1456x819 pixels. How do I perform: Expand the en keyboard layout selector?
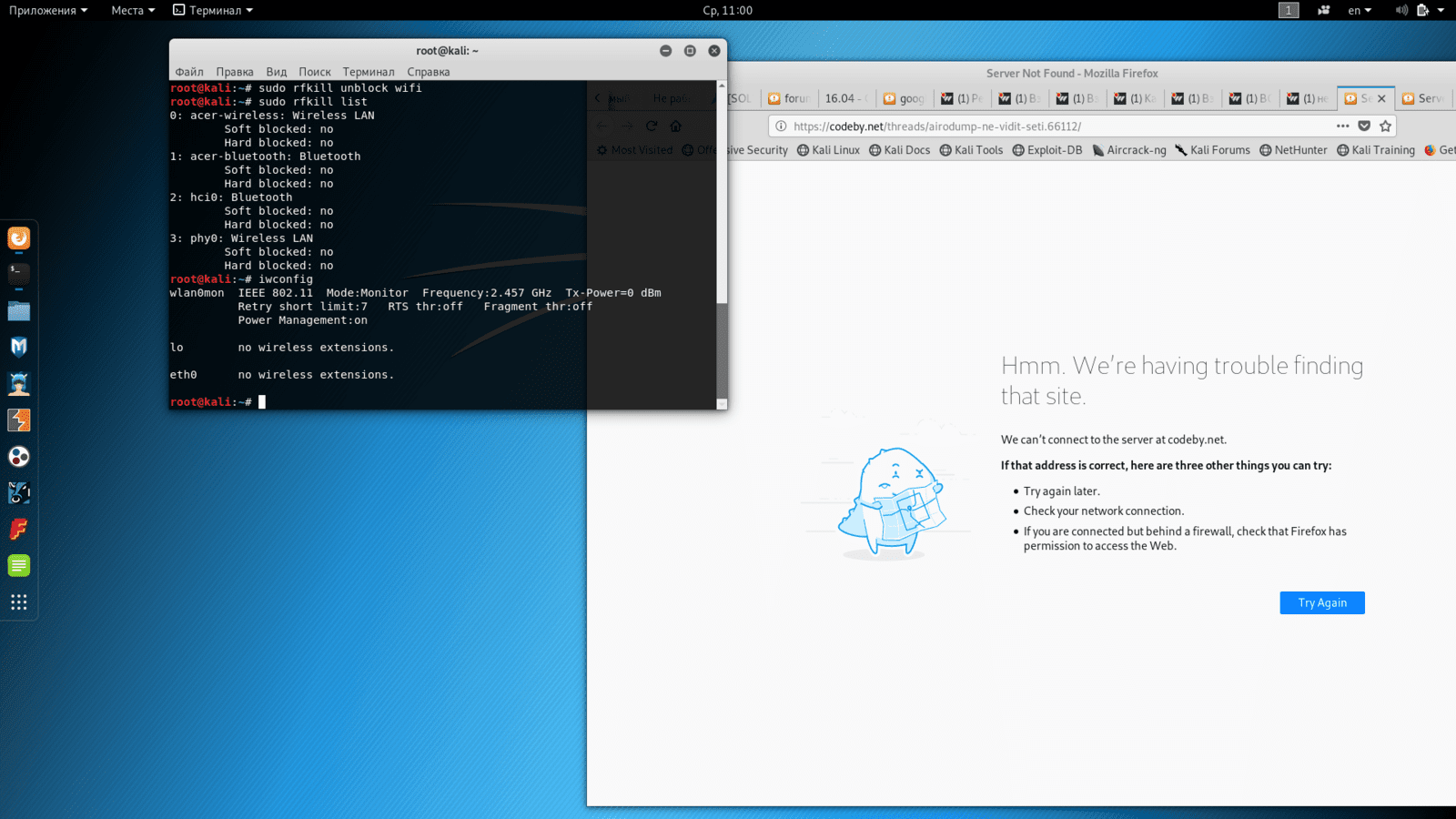click(x=1360, y=10)
